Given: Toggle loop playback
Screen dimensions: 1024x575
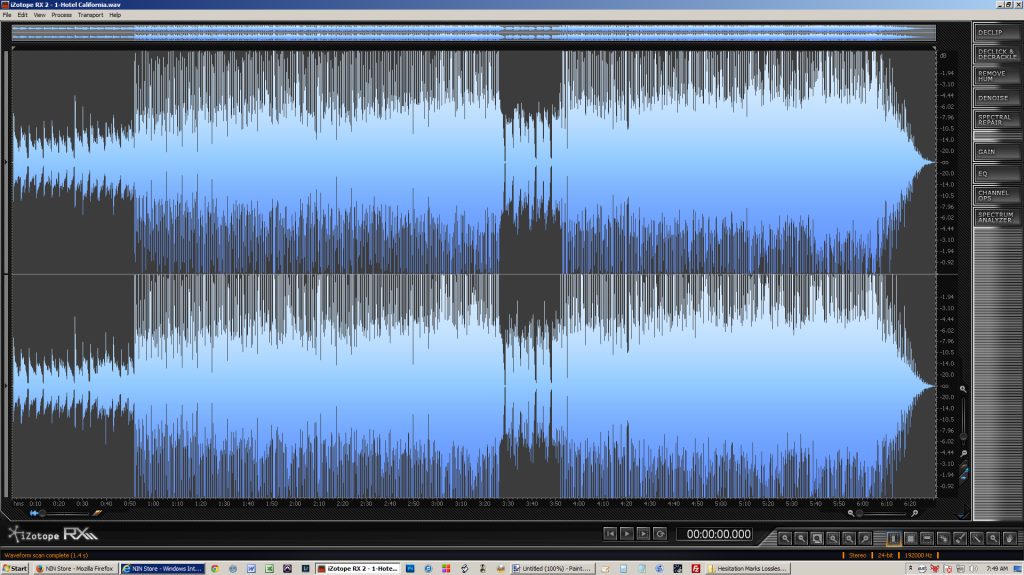Looking at the screenshot, I should 660,534.
